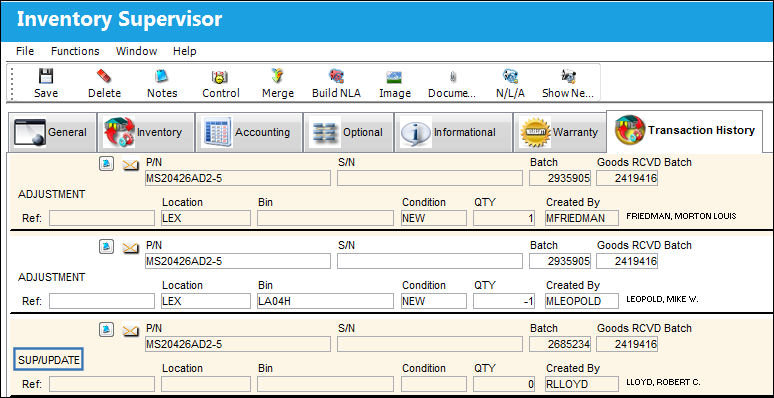Click the name FRIEDMAN, MORTON LOUIS
The image size is (774, 398).
coord(681,216)
